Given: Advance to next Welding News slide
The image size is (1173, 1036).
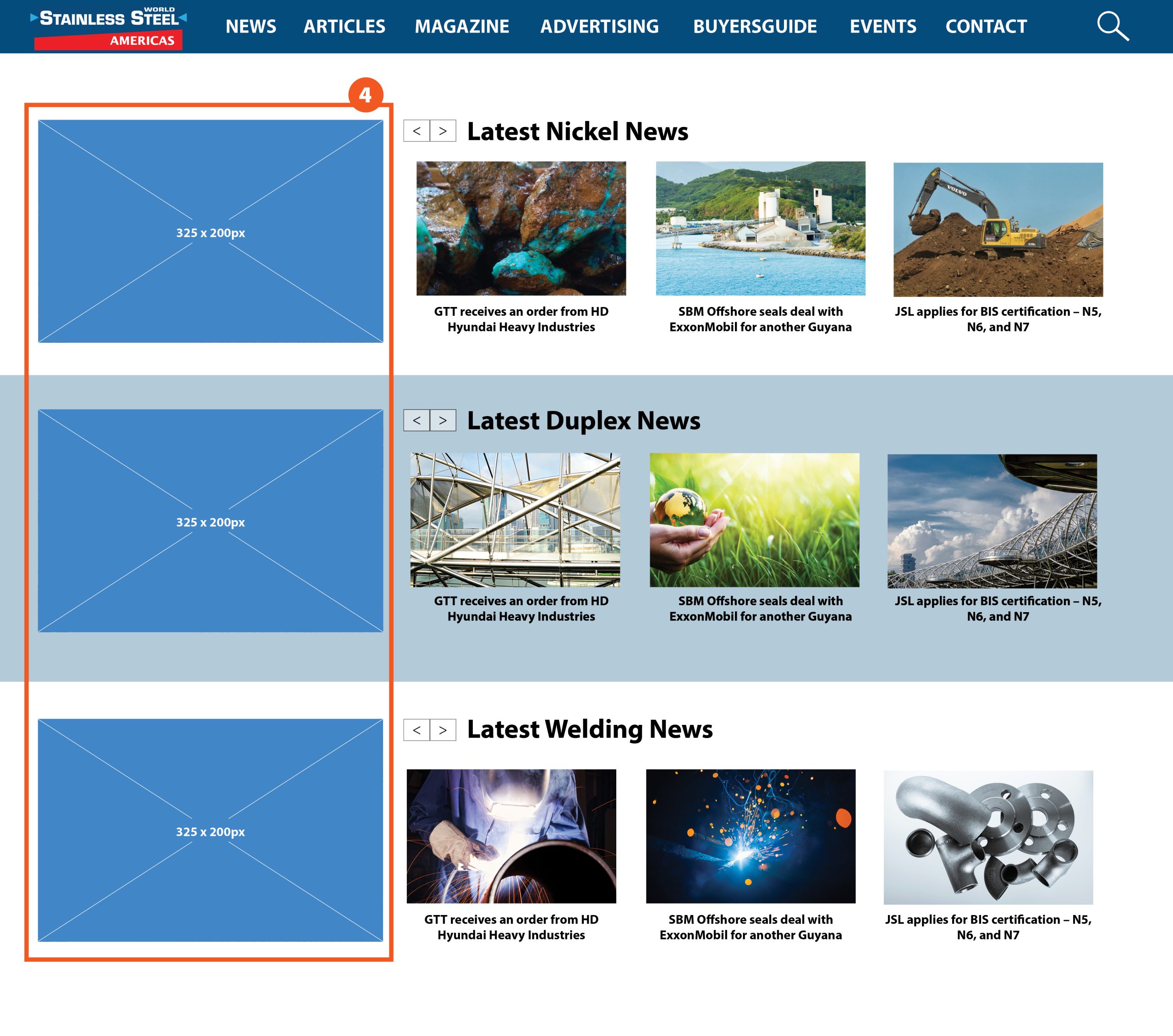Looking at the screenshot, I should pos(443,730).
